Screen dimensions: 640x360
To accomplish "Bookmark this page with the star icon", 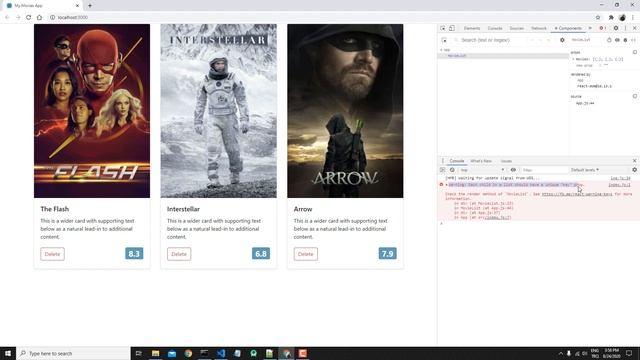I will (x=598, y=17).
